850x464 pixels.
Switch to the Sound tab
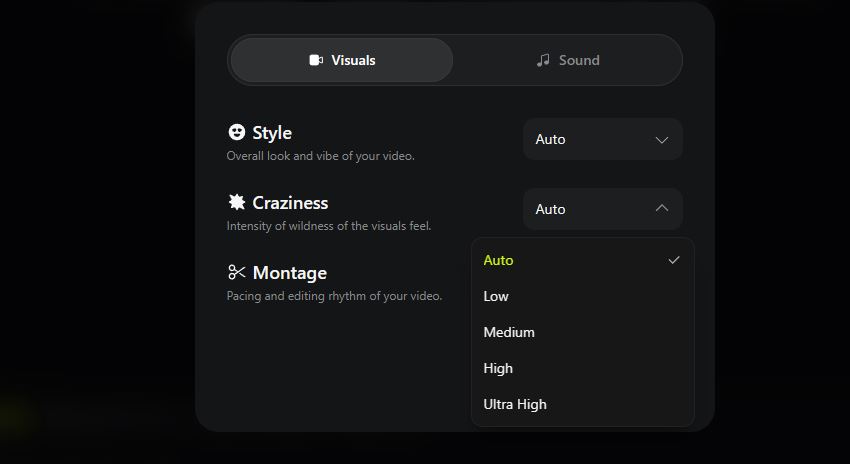(568, 60)
